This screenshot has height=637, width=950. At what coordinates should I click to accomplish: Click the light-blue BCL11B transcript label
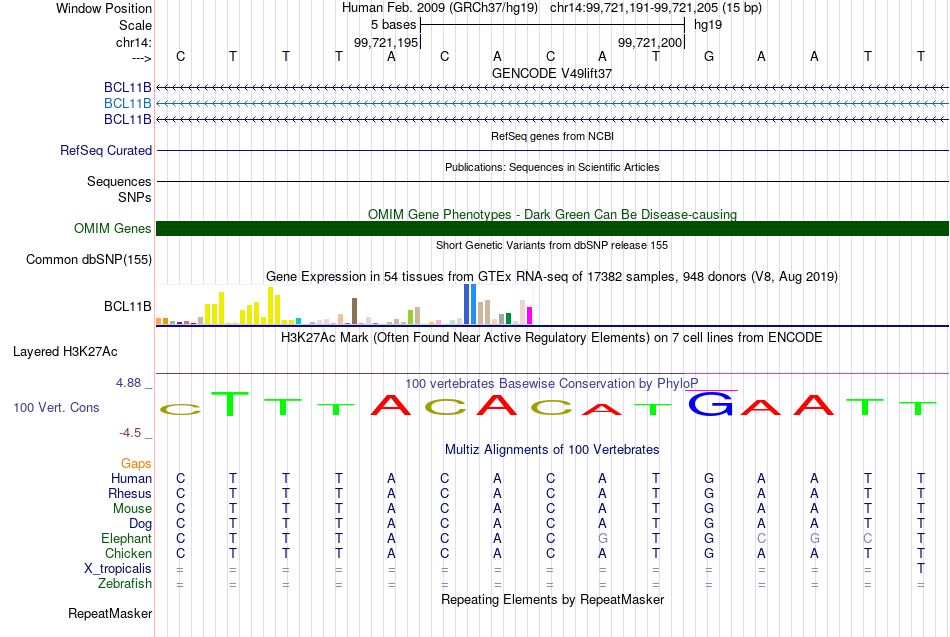(127, 104)
